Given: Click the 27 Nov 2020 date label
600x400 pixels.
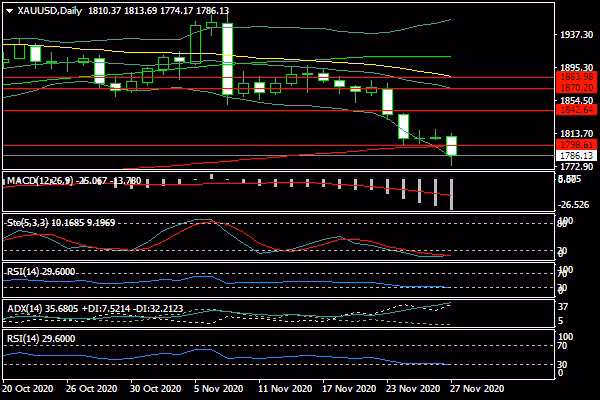Looking at the screenshot, I should (x=477, y=388).
